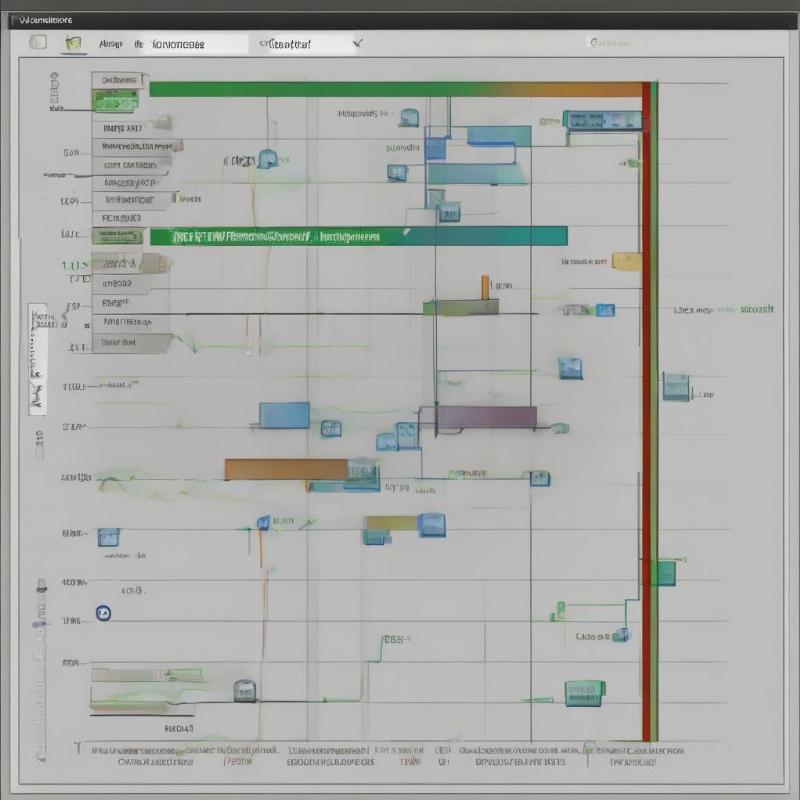Click the green document icon in the top toolbar
Viewport: 800px width, 800px height.
tap(72, 43)
